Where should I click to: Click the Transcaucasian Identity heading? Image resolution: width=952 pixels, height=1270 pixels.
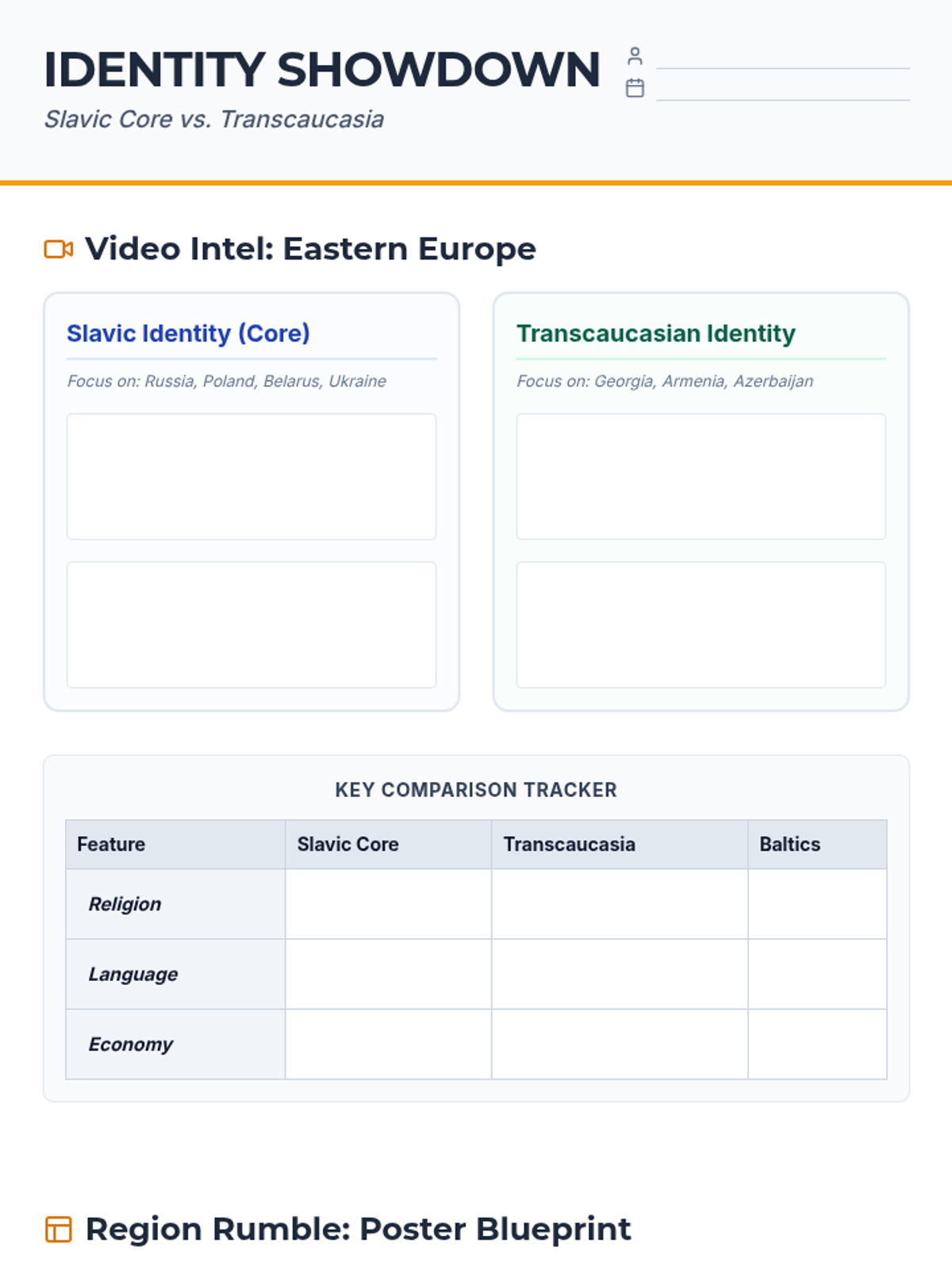tap(655, 333)
